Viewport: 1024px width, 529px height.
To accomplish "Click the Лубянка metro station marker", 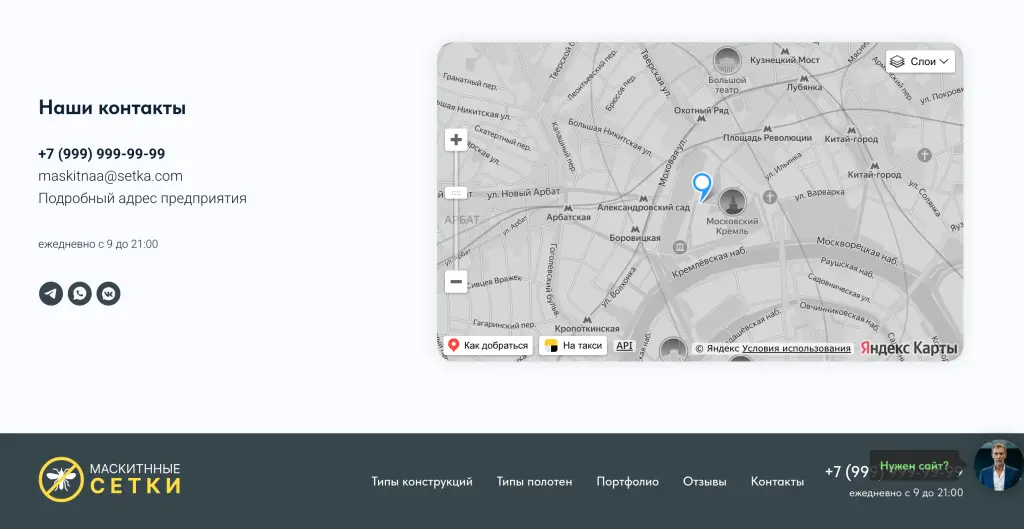I will [x=804, y=77].
